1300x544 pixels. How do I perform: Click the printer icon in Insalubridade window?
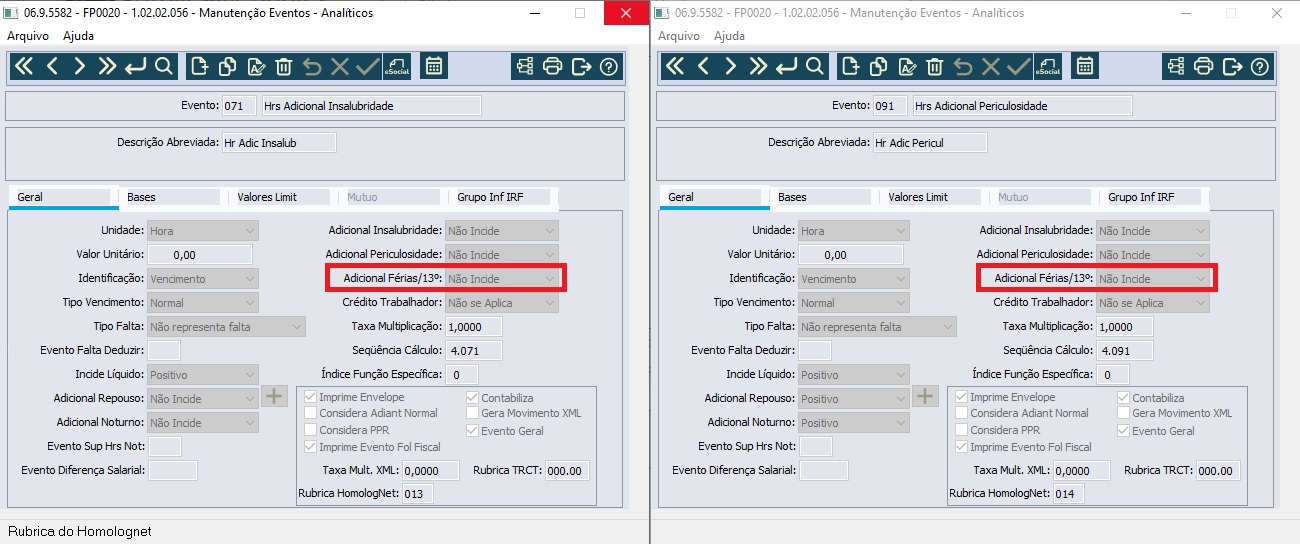coord(553,67)
